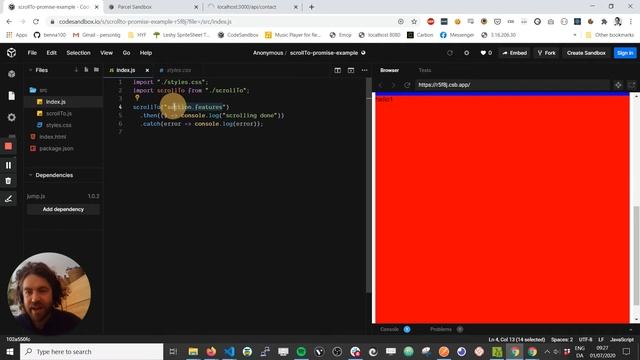This screenshot has height=360, width=640.
Task: Click the Create Sandbox button
Action: coord(586,53)
